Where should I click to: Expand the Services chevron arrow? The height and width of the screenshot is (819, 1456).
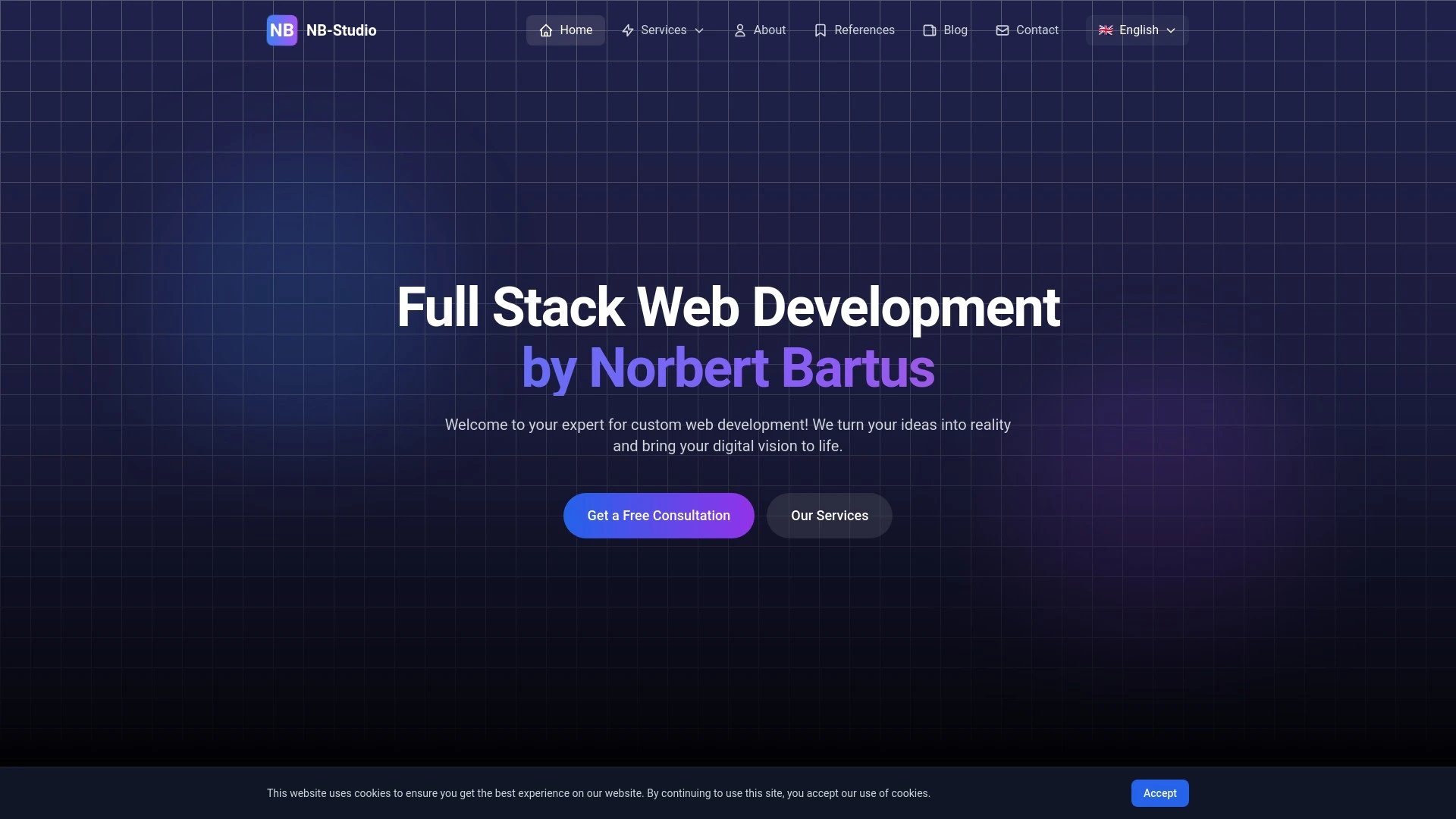tap(699, 30)
